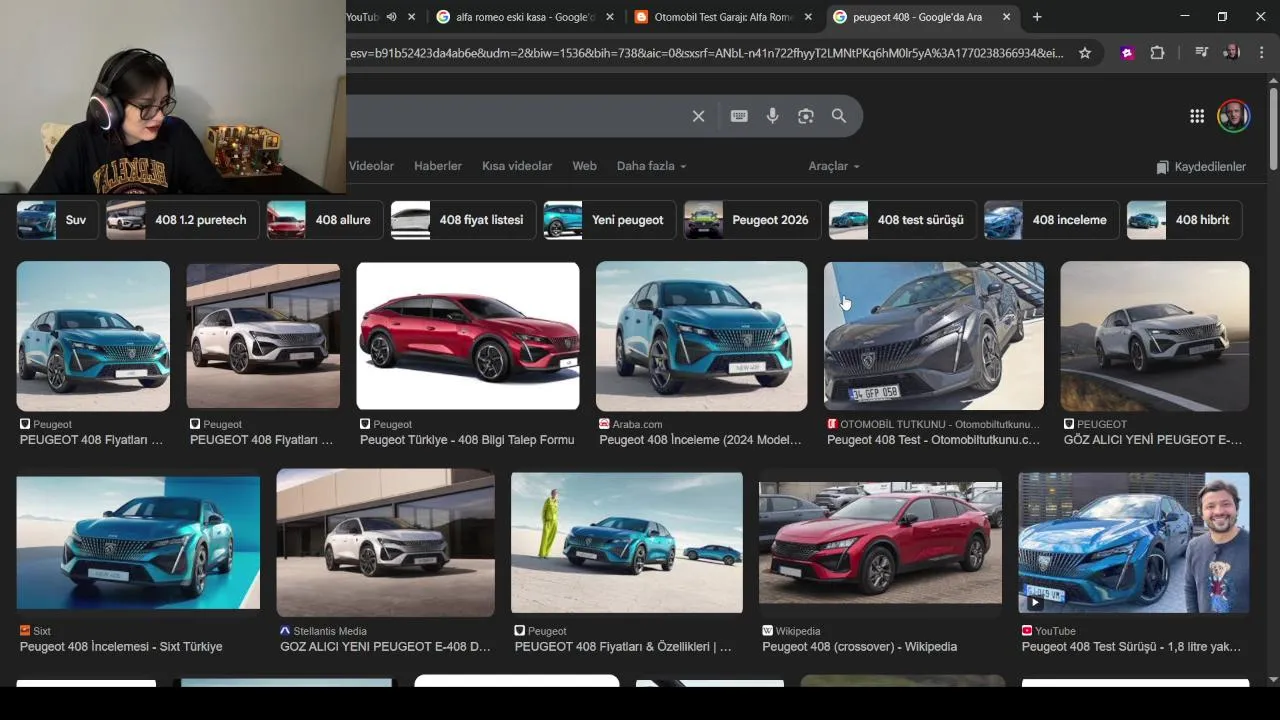Screen dimensions: 1280x720
Task: Select the 408 allure chip
Action: point(324,220)
